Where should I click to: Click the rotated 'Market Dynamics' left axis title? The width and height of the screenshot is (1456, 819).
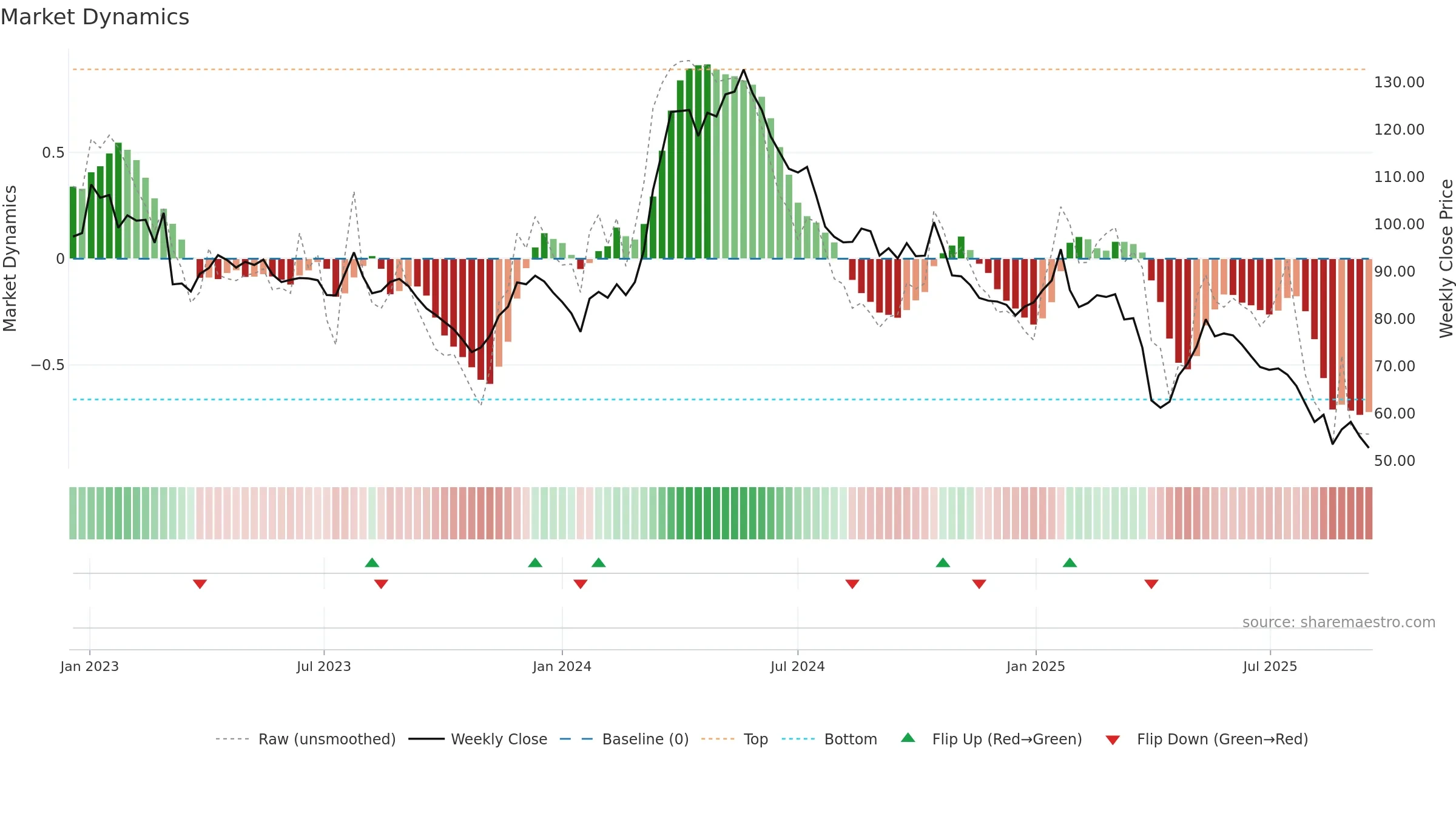pos(10,258)
